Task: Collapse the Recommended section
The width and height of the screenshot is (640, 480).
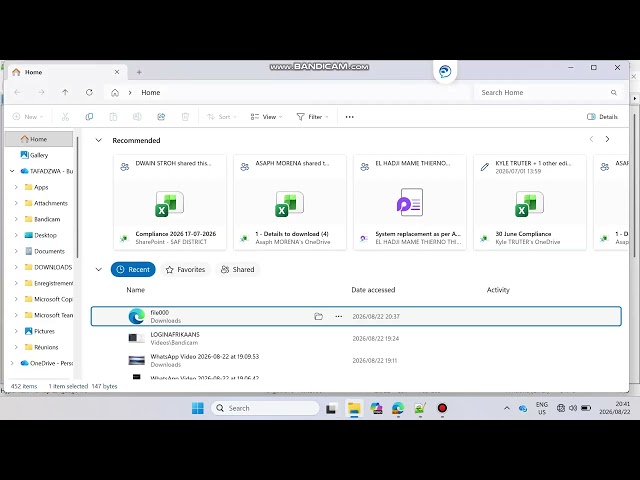Action: (98, 140)
